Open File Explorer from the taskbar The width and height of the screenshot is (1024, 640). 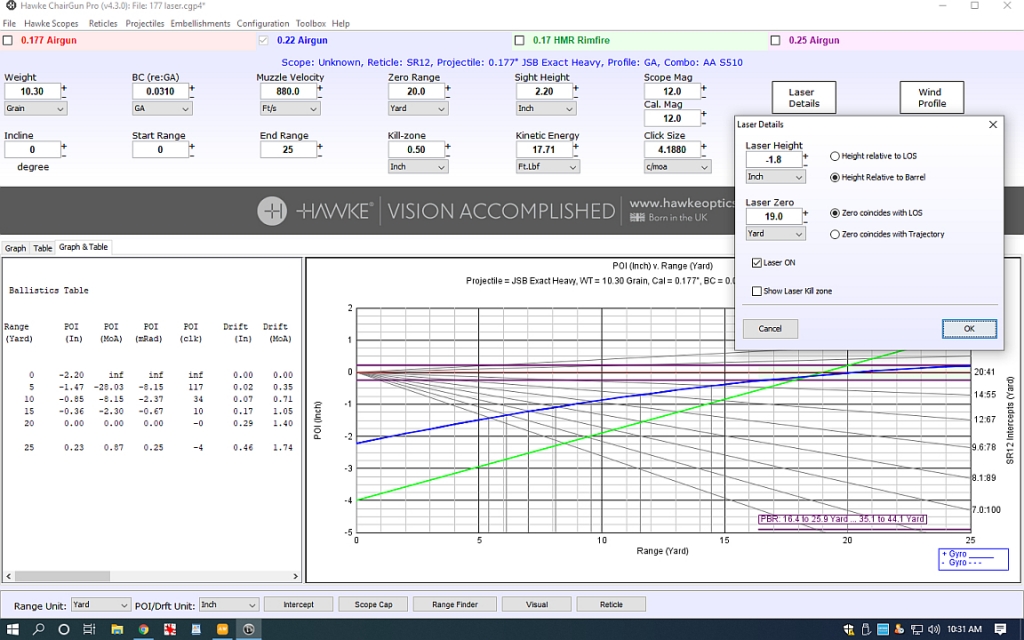[x=117, y=630]
